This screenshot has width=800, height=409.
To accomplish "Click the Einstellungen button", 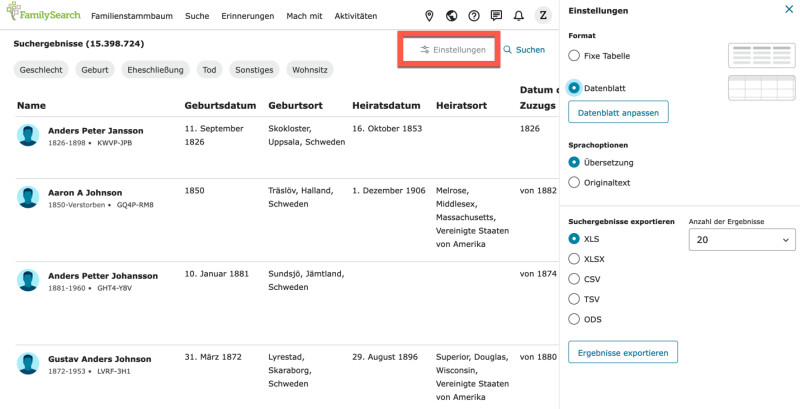I will tap(453, 50).
